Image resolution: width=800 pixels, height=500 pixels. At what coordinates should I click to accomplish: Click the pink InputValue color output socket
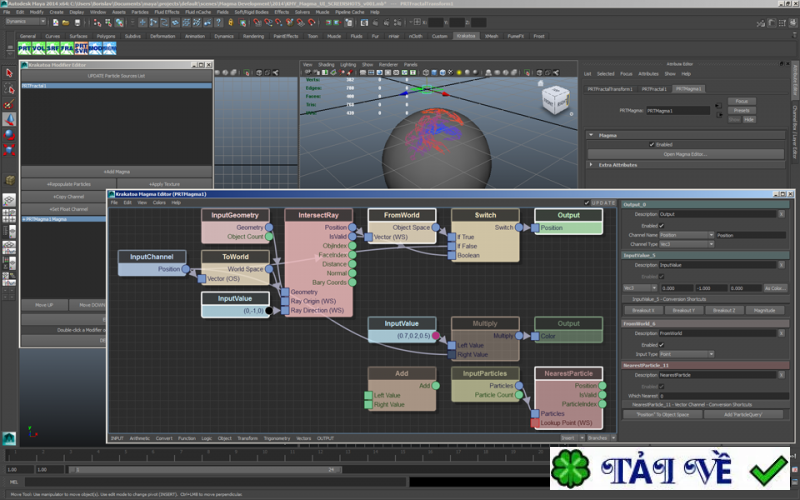436,336
